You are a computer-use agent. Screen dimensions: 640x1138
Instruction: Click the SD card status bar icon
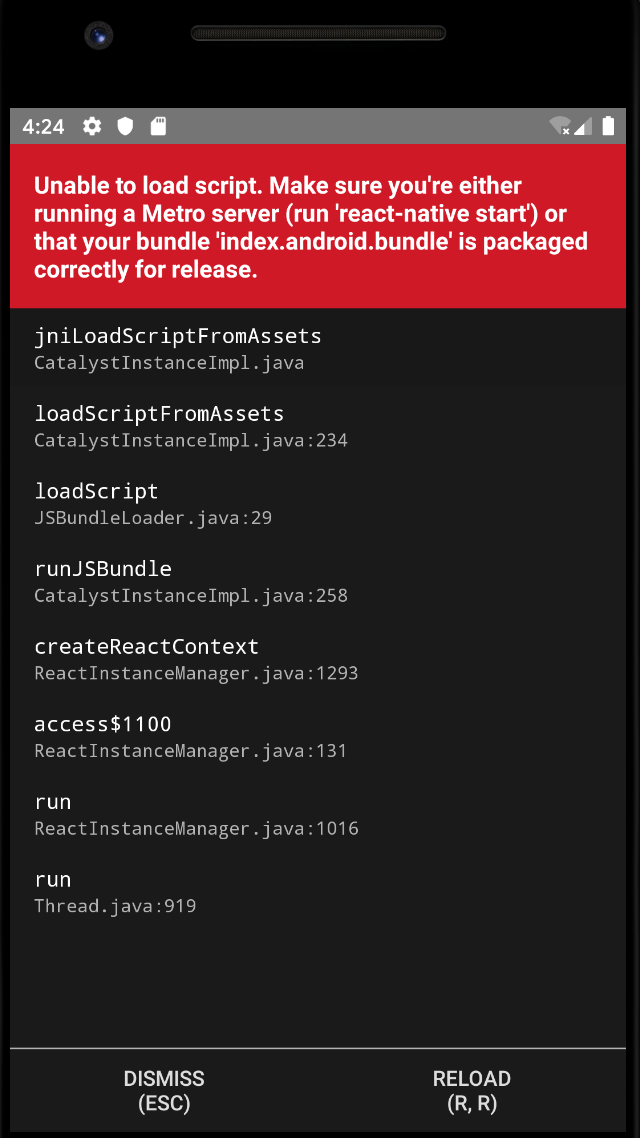click(158, 126)
